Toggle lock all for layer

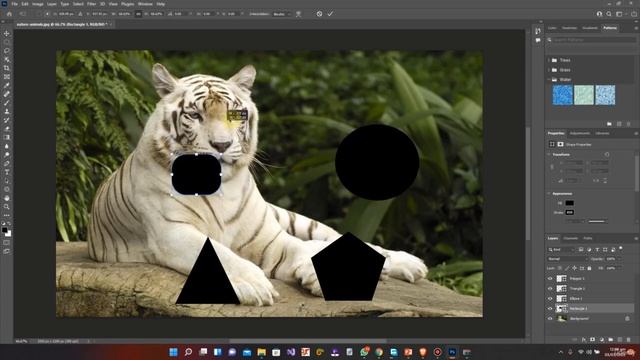[589, 268]
